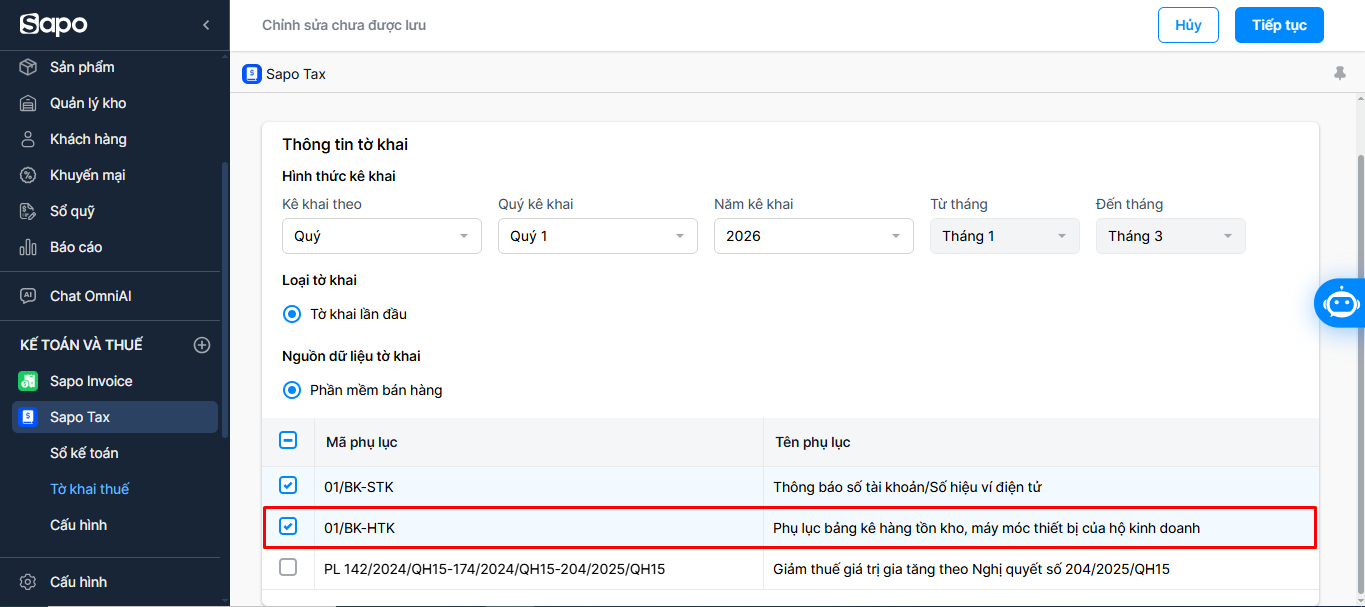The image size is (1365, 607).
Task: Uncheck the 01/BK-STK appendix checkbox
Action: tap(288, 486)
